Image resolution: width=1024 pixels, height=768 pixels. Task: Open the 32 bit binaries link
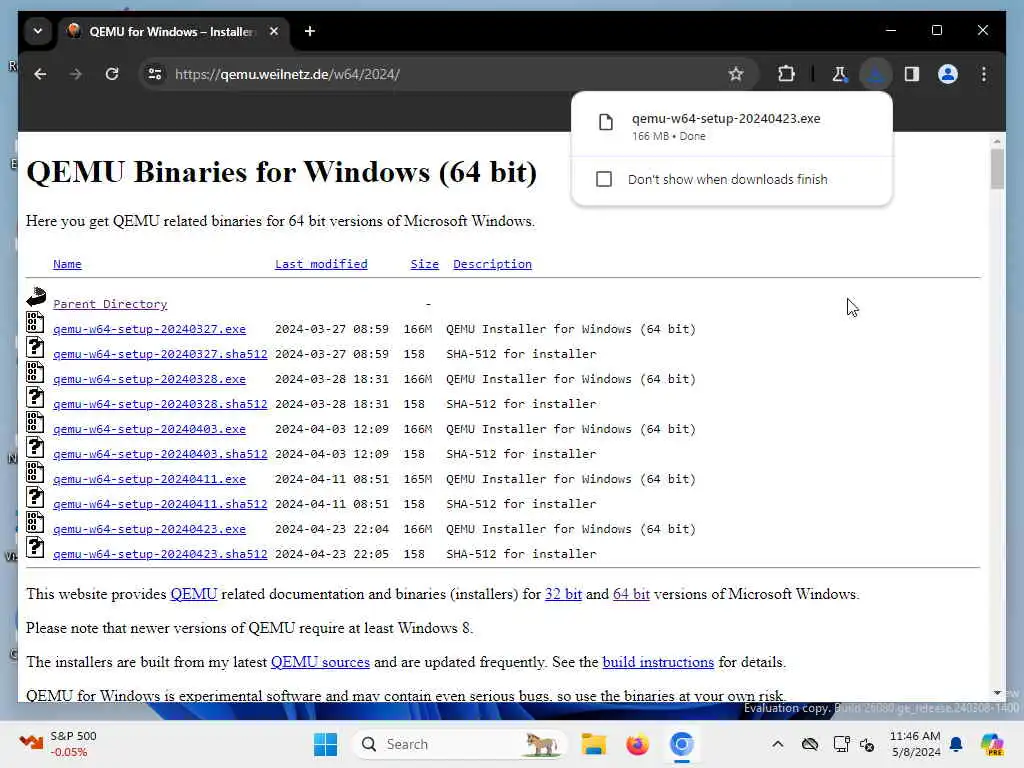(563, 594)
